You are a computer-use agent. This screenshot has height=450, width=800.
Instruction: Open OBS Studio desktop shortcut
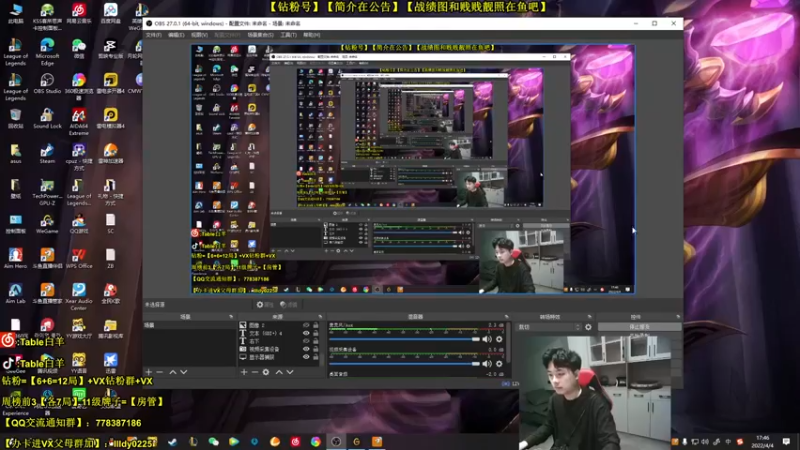pos(47,84)
